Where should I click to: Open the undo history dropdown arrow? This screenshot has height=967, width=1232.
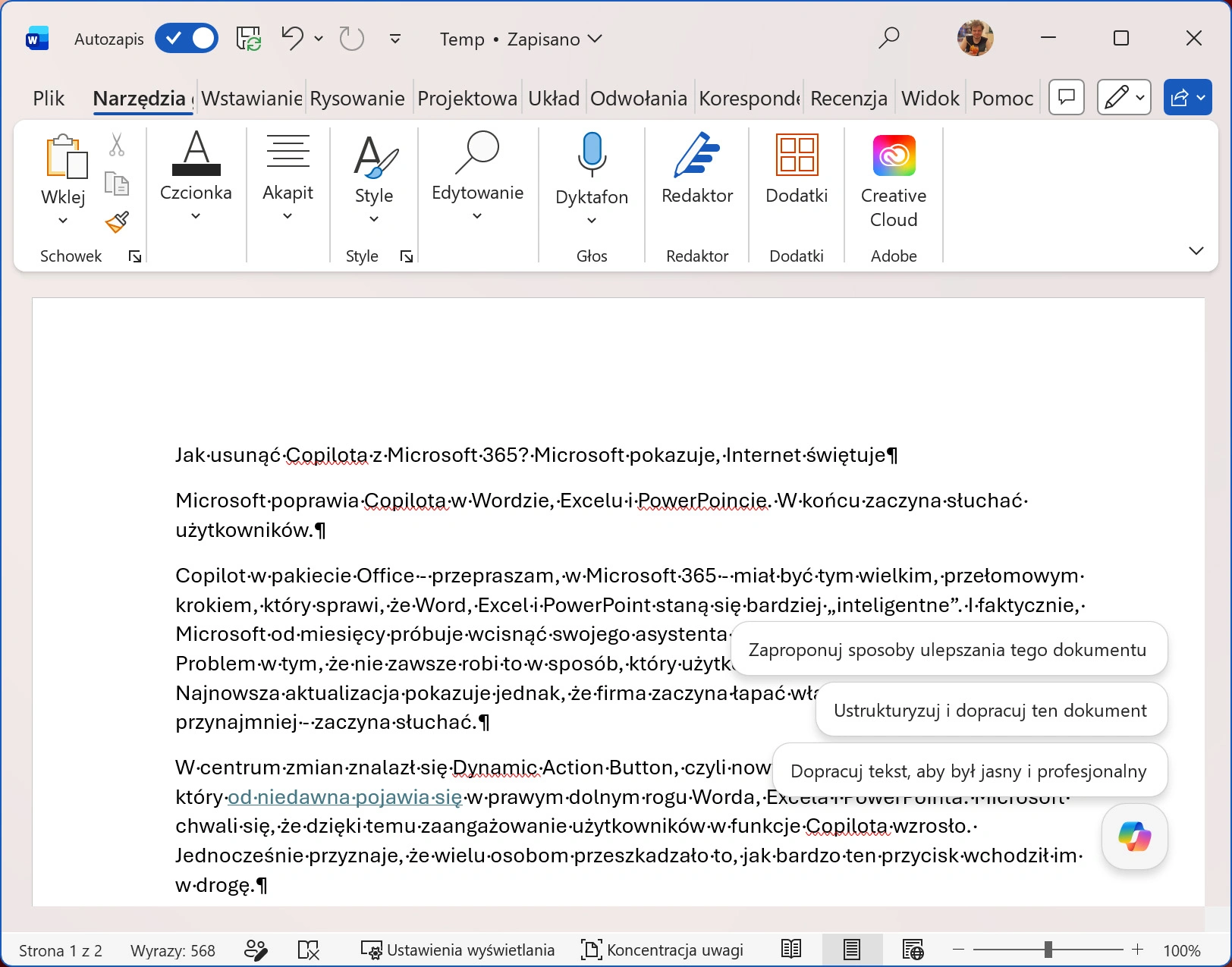(x=319, y=39)
